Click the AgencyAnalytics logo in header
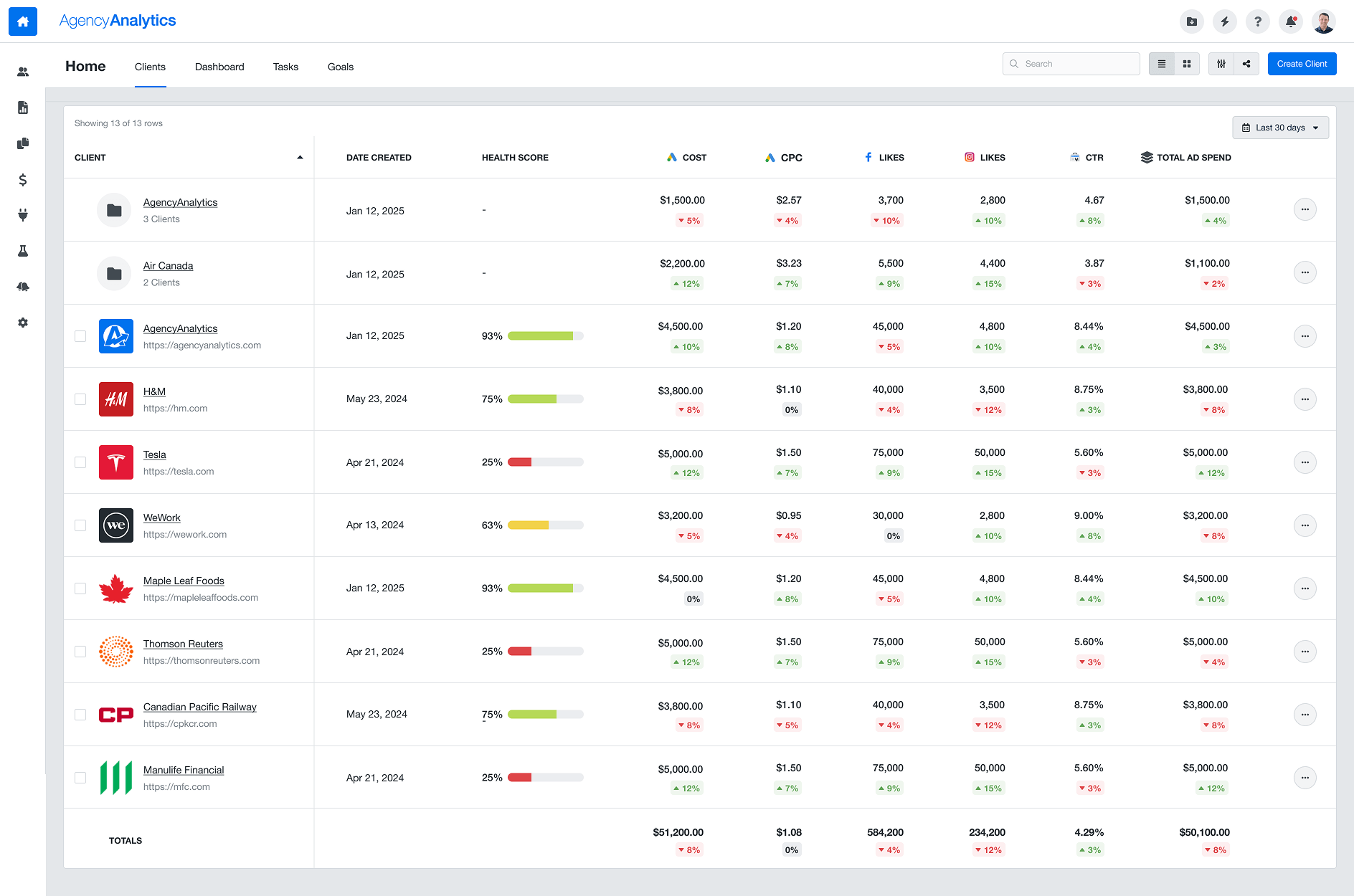This screenshot has height=896, width=1354. point(118,21)
